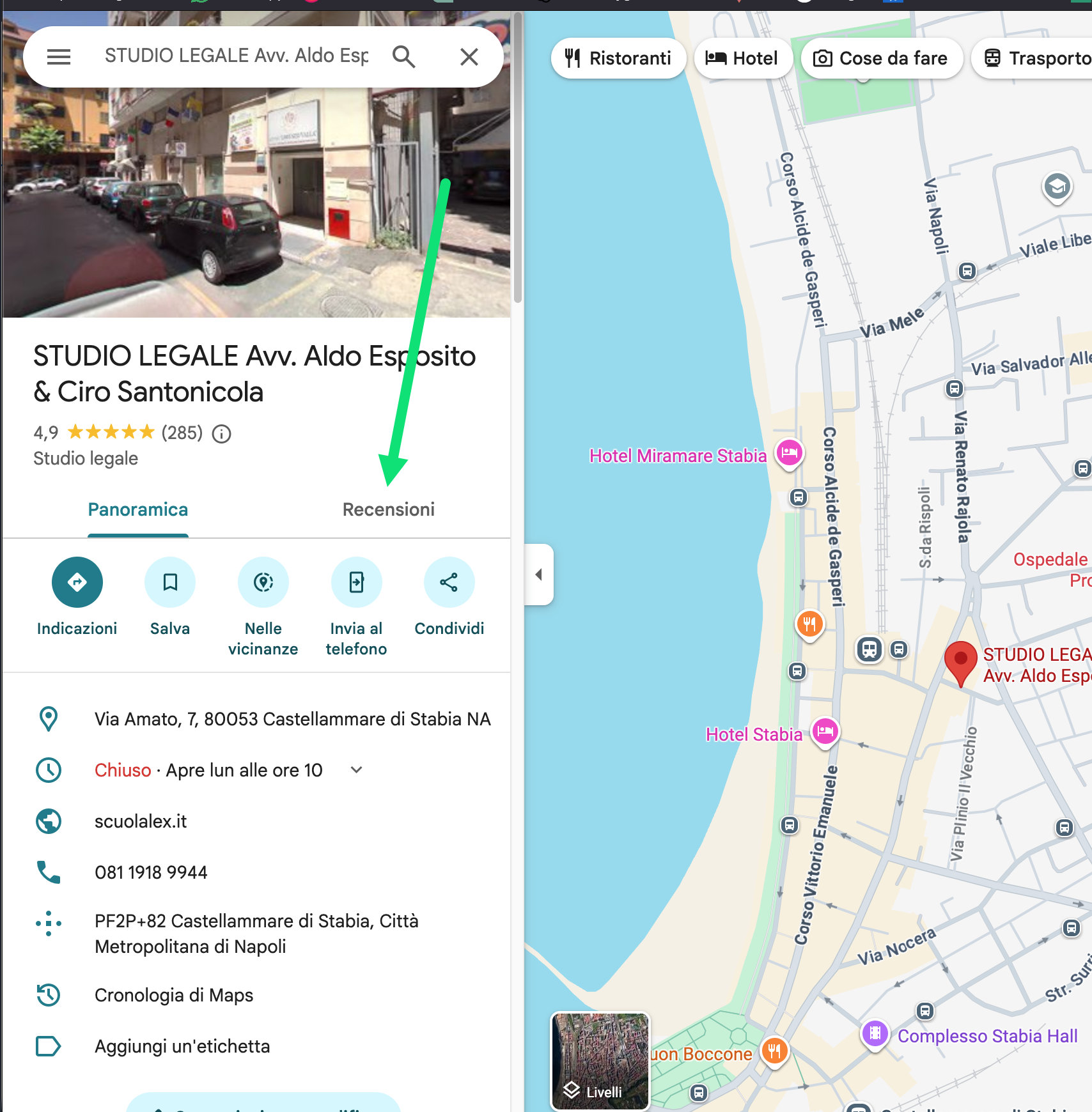Click the Indicazioni directions icon
The width and height of the screenshot is (1092, 1112).
(x=77, y=582)
